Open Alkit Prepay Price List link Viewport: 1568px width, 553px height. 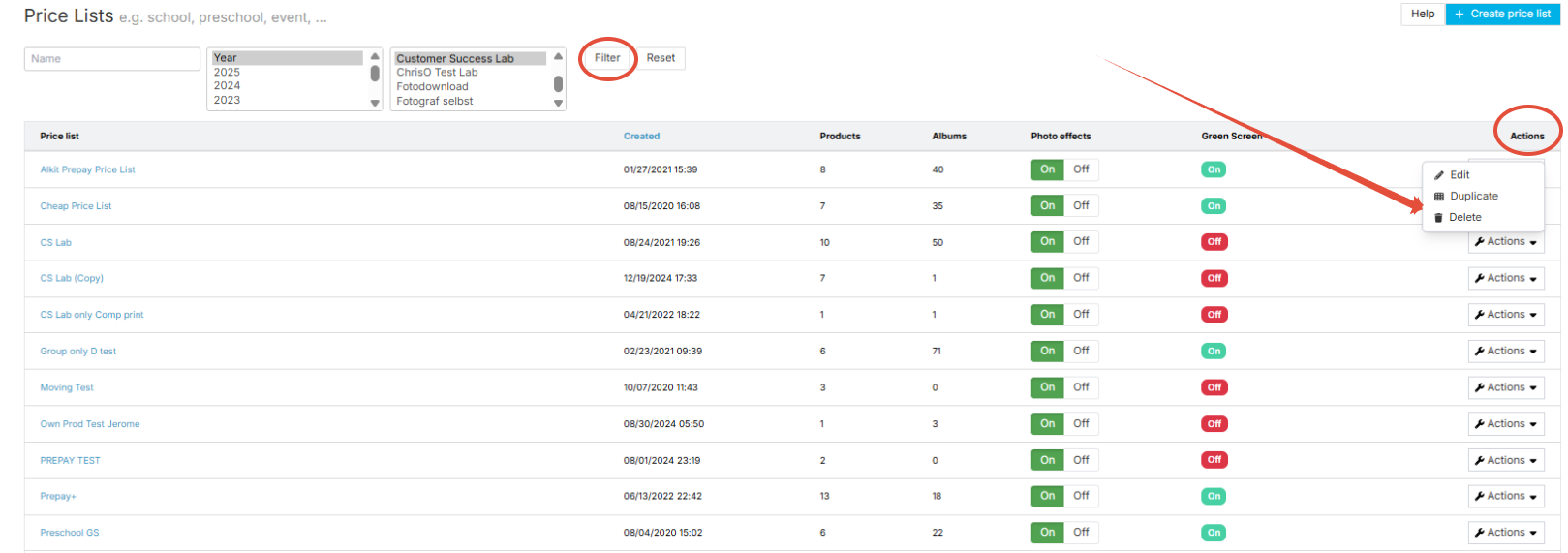pyautogui.click(x=87, y=169)
